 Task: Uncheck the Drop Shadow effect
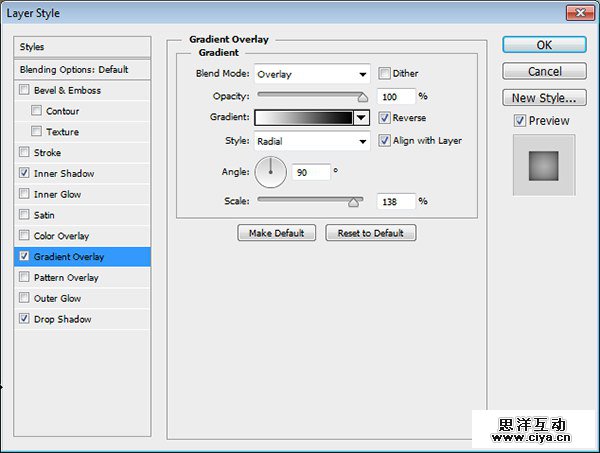(24, 320)
